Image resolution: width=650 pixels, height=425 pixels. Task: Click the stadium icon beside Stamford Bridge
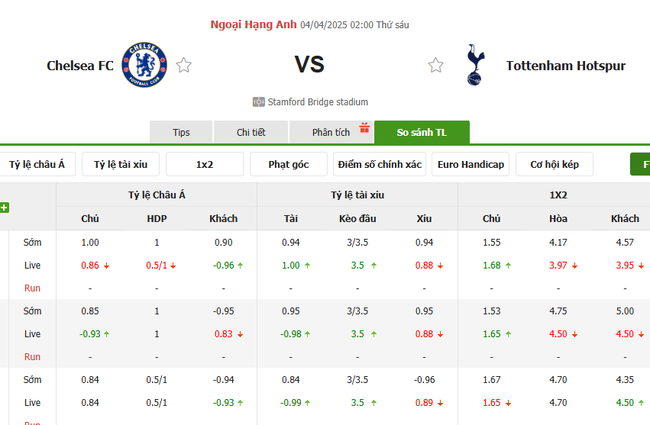[259, 102]
